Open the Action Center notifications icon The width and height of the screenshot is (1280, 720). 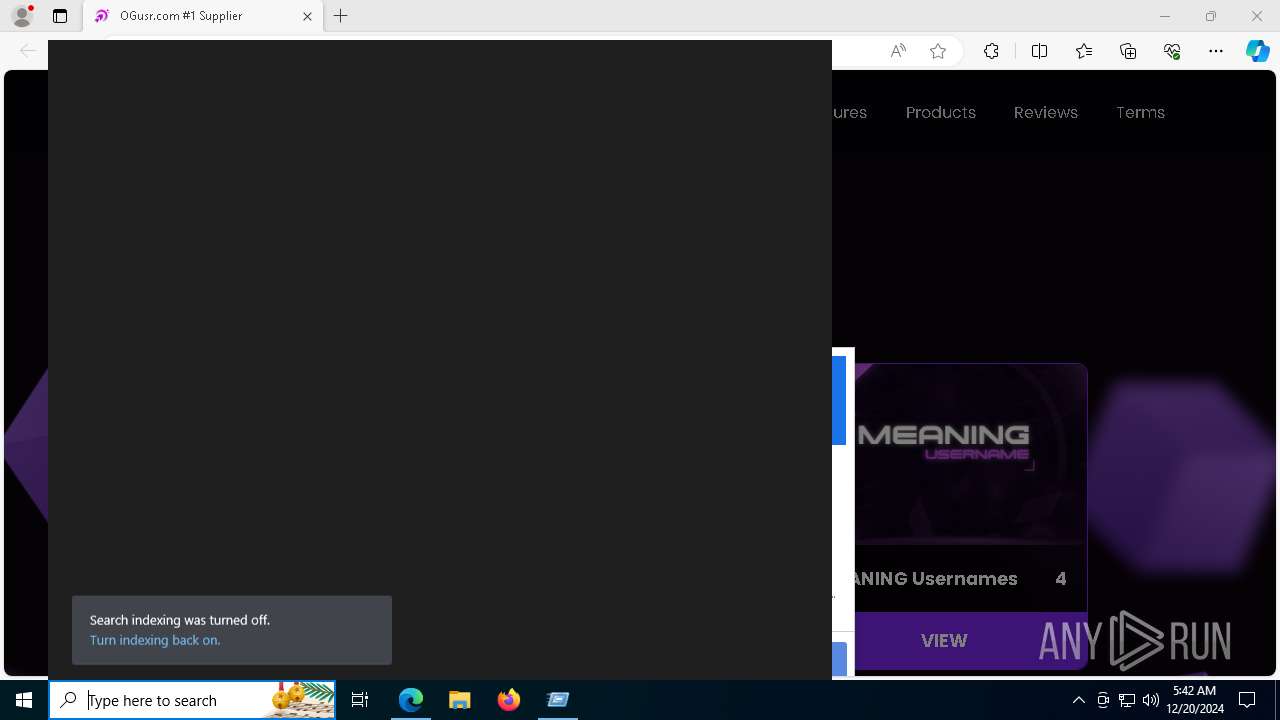[1247, 700]
